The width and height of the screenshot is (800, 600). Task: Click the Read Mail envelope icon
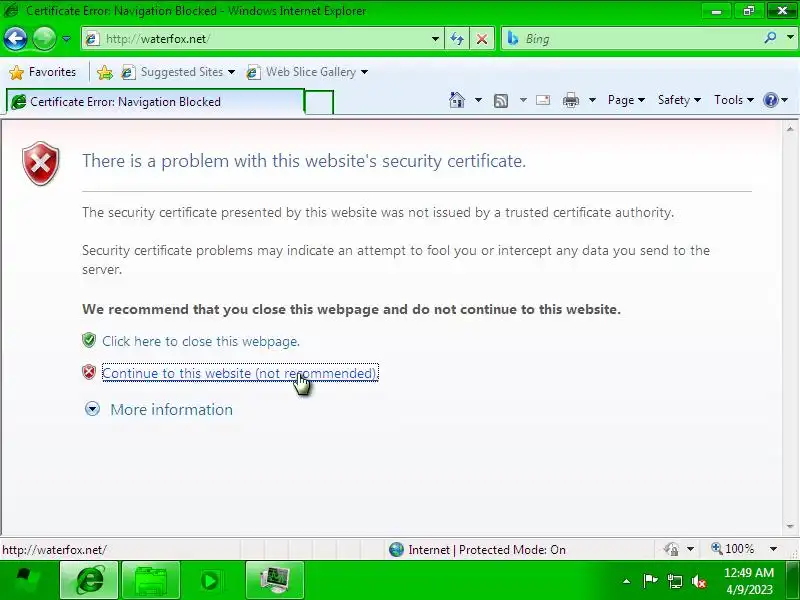click(x=543, y=100)
